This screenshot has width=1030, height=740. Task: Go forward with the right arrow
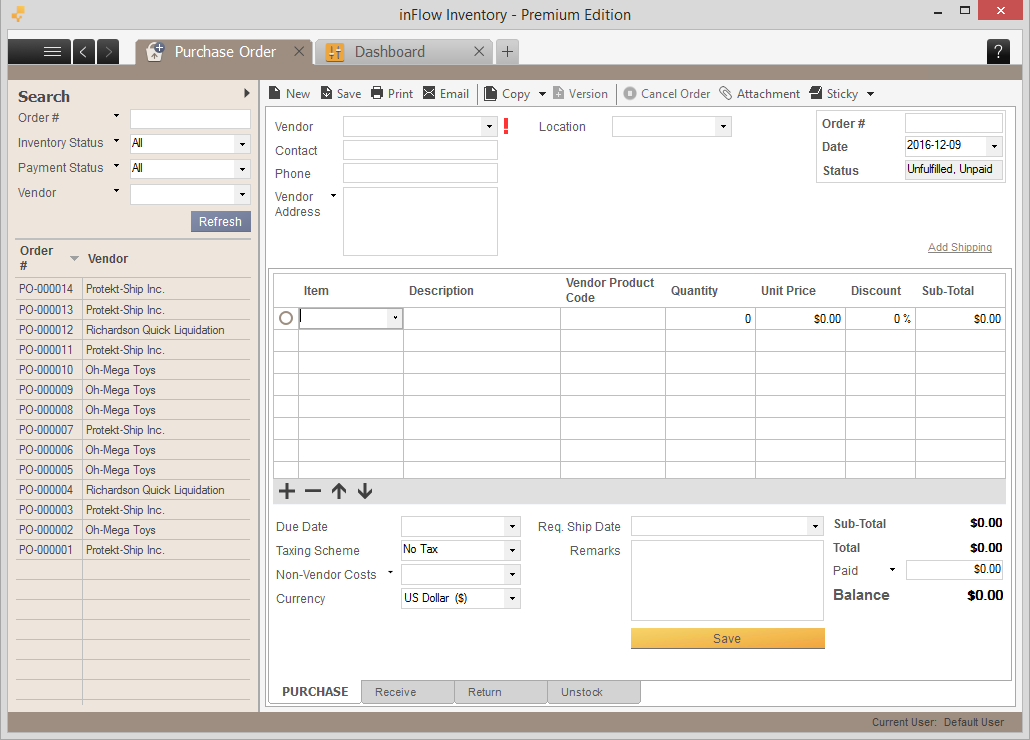(x=108, y=52)
